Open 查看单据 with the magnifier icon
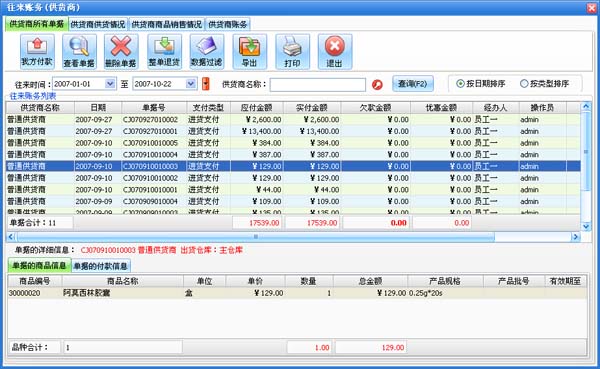Image resolution: width=600 pixels, height=369 pixels. click(x=79, y=51)
